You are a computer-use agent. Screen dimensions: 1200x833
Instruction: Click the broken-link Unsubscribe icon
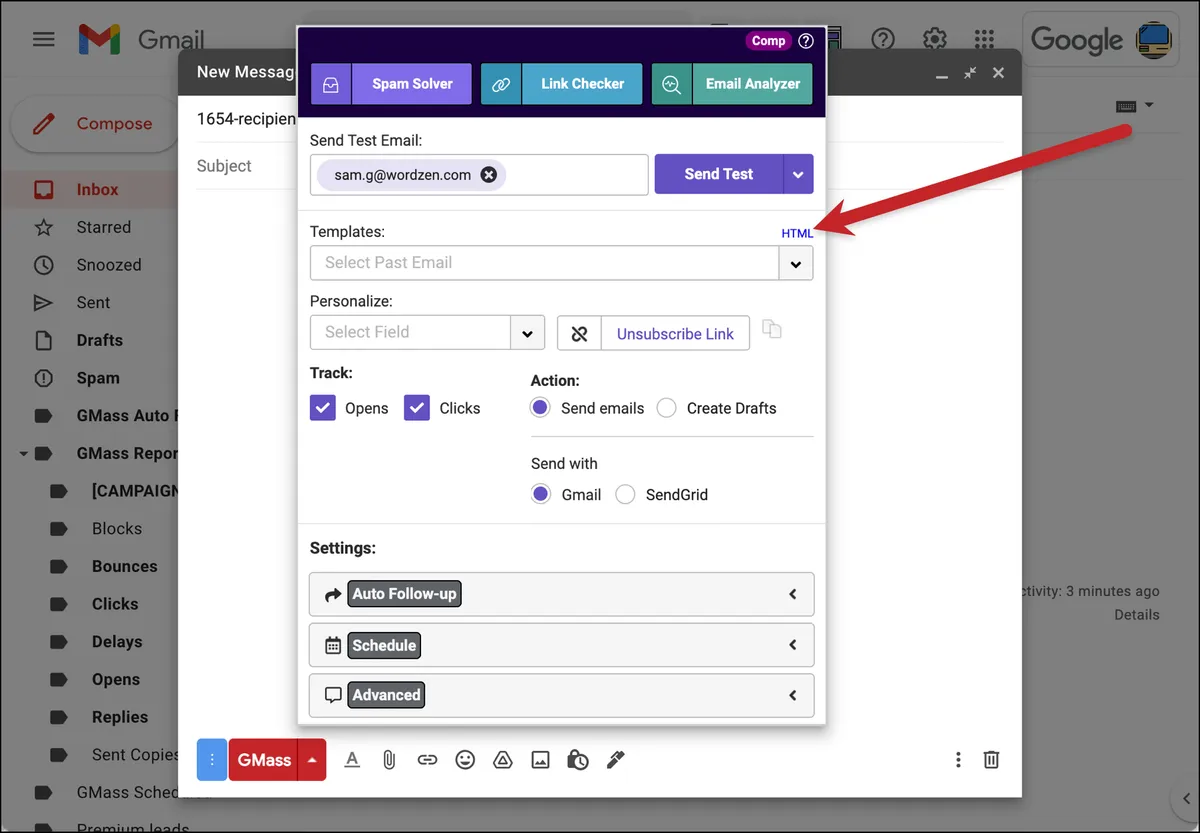pos(579,334)
